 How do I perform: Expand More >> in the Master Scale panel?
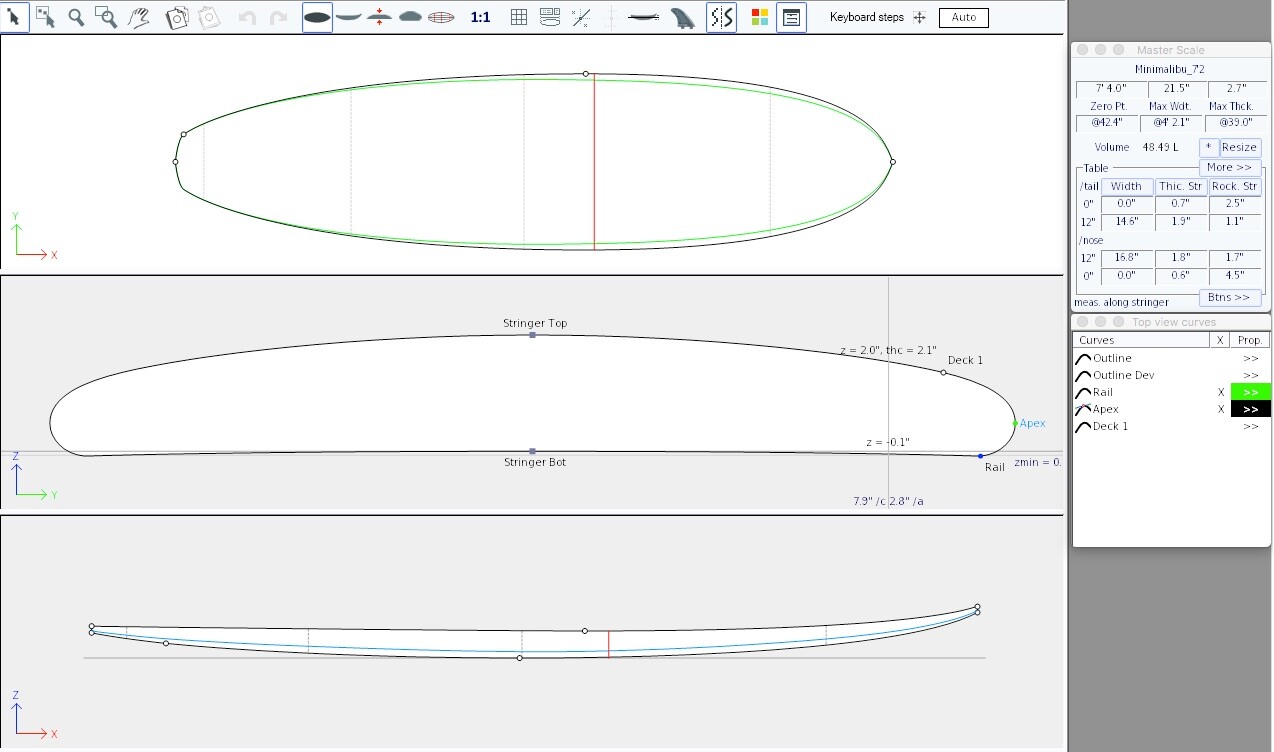click(x=1230, y=167)
